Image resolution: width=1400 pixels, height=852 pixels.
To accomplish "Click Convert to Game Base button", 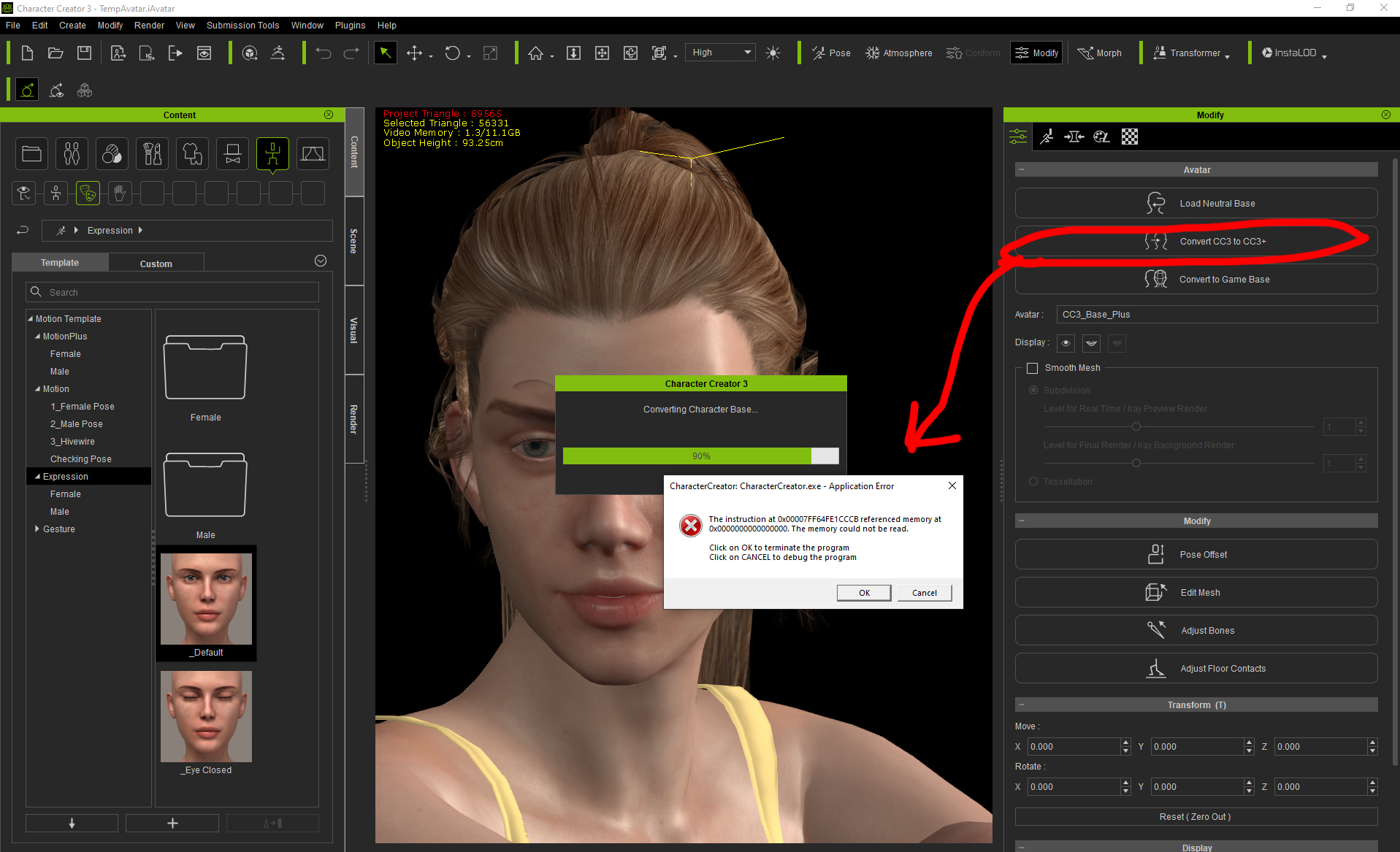I will [1196, 280].
